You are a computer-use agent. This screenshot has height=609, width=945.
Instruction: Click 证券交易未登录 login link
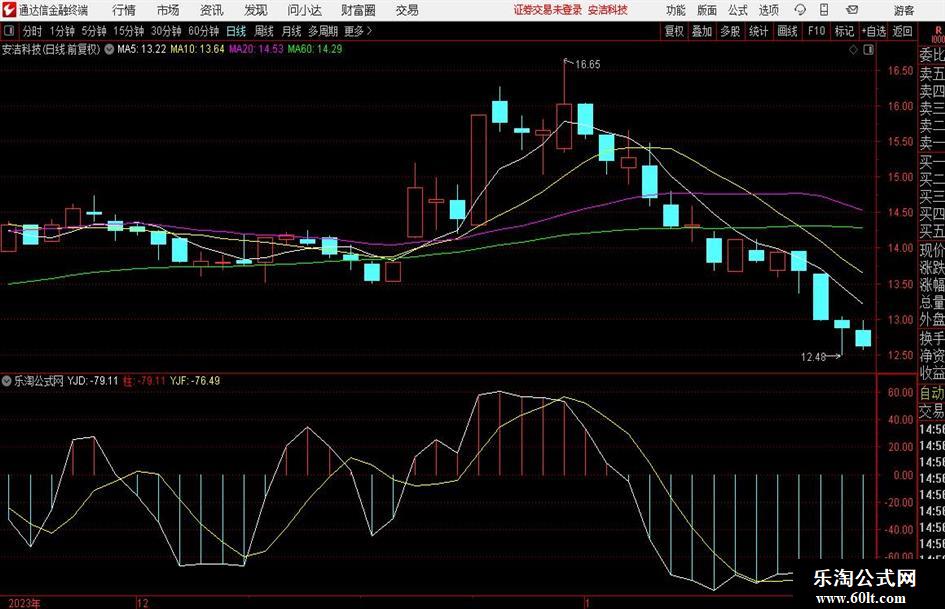(548, 10)
